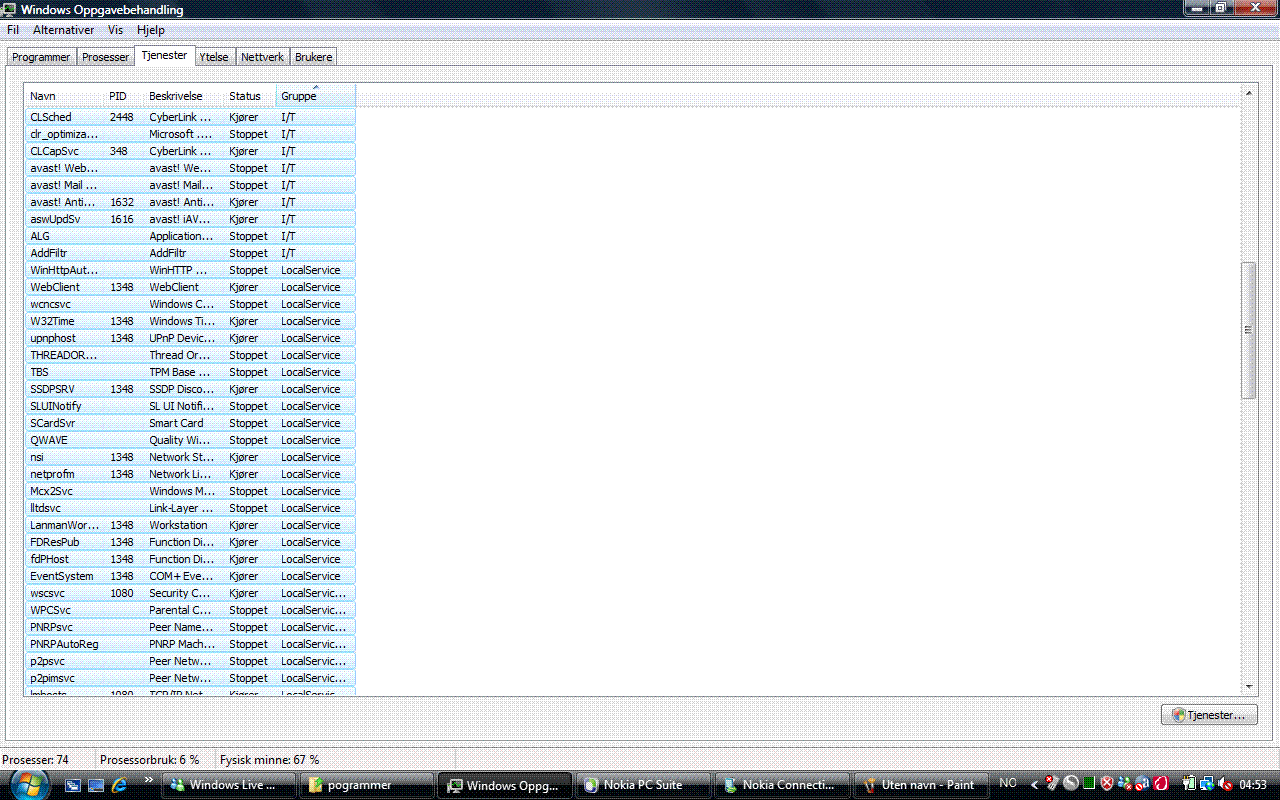Screen dimensions: 1280x800
Task: Select the QWAVE service row
Action: point(190,440)
